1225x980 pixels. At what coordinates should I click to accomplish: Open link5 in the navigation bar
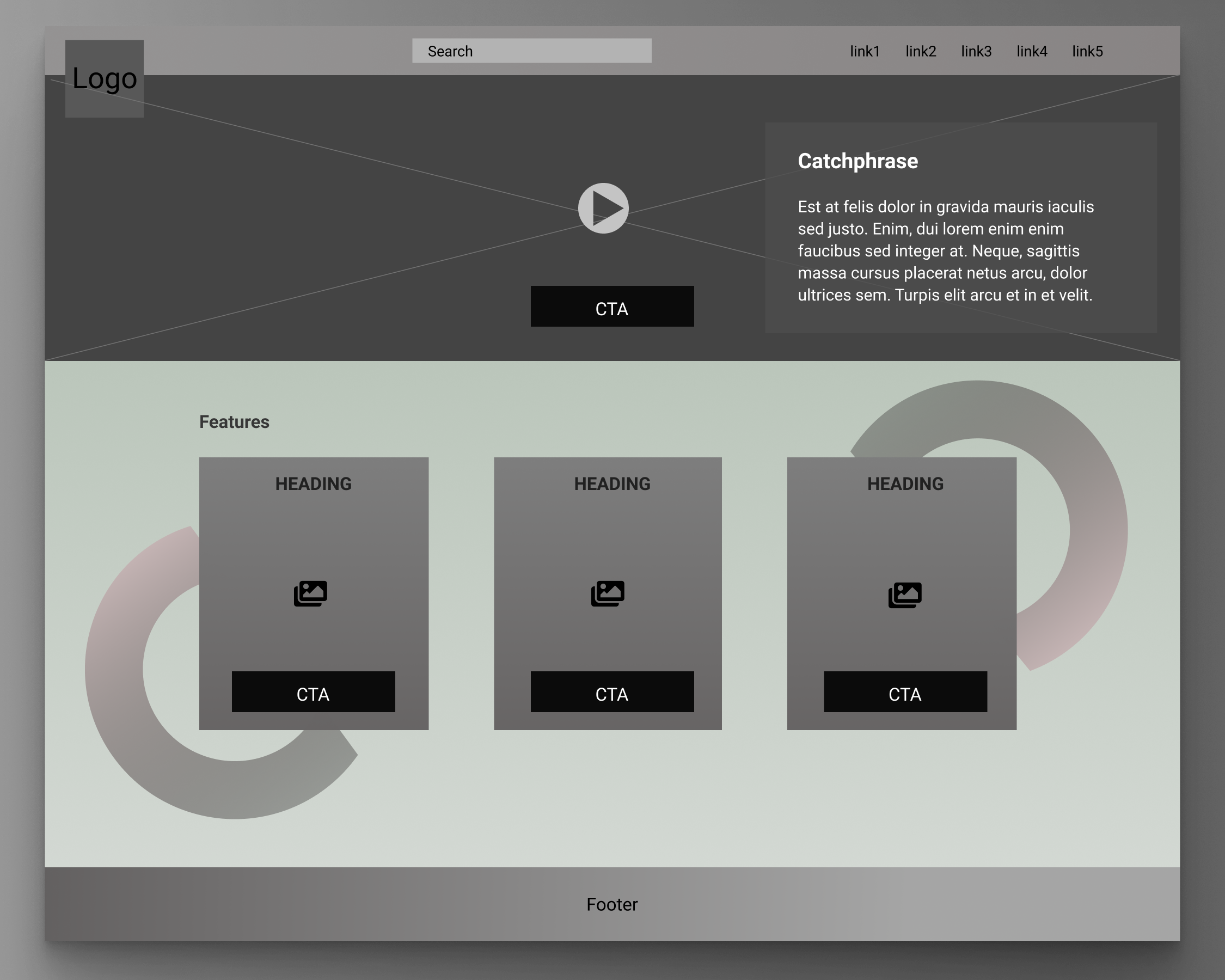tap(1087, 51)
